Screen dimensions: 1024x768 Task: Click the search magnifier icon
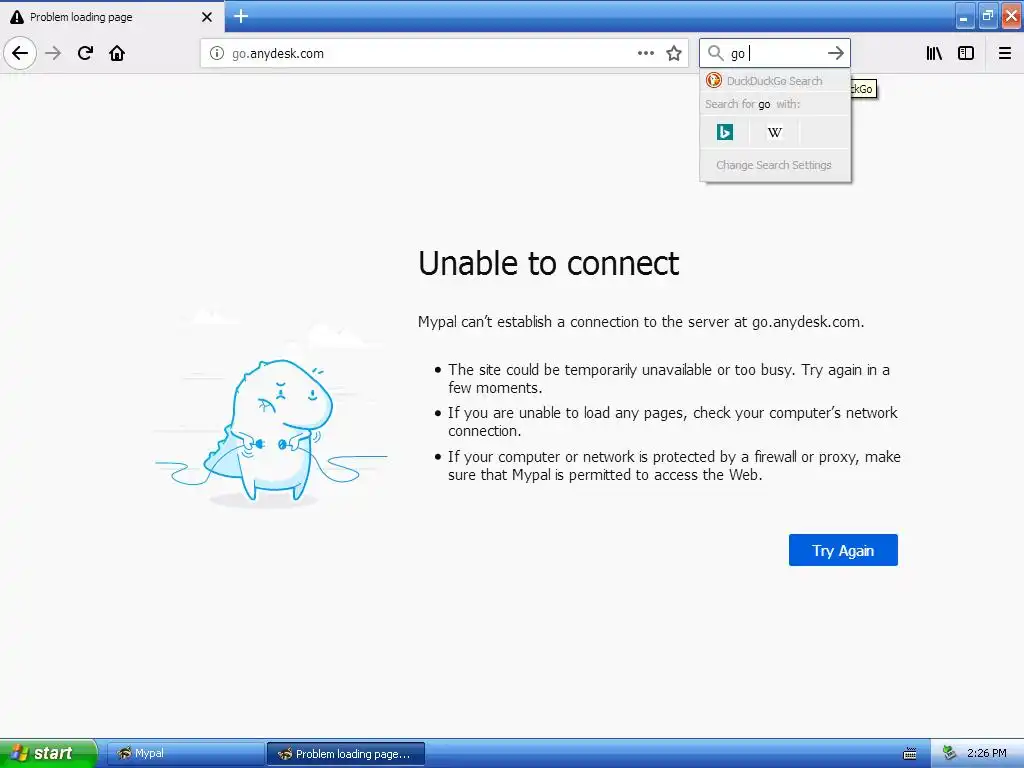pyautogui.click(x=716, y=53)
